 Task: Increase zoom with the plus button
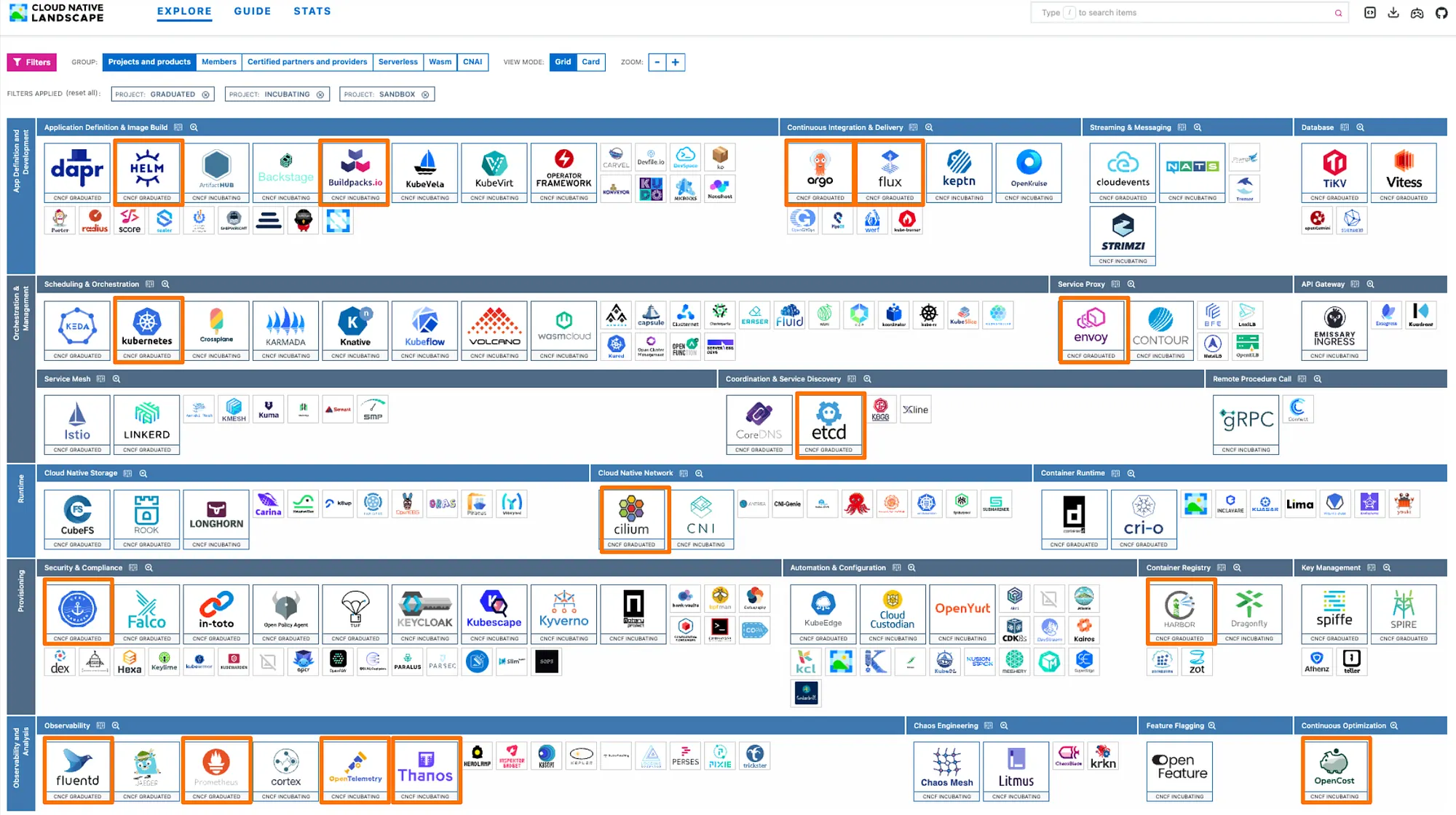[x=676, y=63]
